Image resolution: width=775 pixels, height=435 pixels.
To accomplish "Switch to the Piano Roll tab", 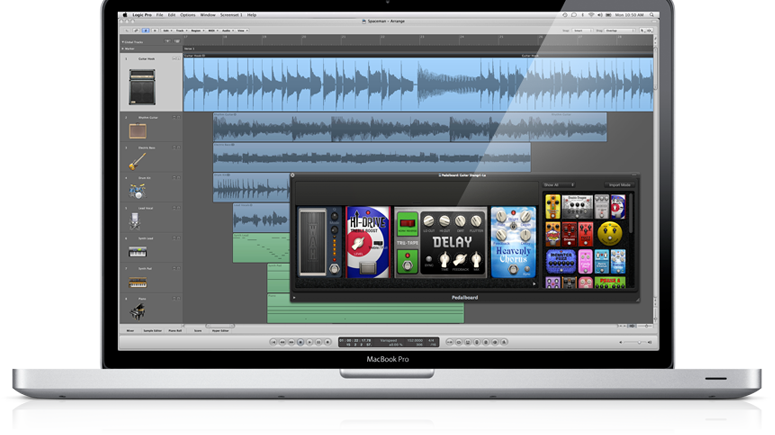I will 175,331.
